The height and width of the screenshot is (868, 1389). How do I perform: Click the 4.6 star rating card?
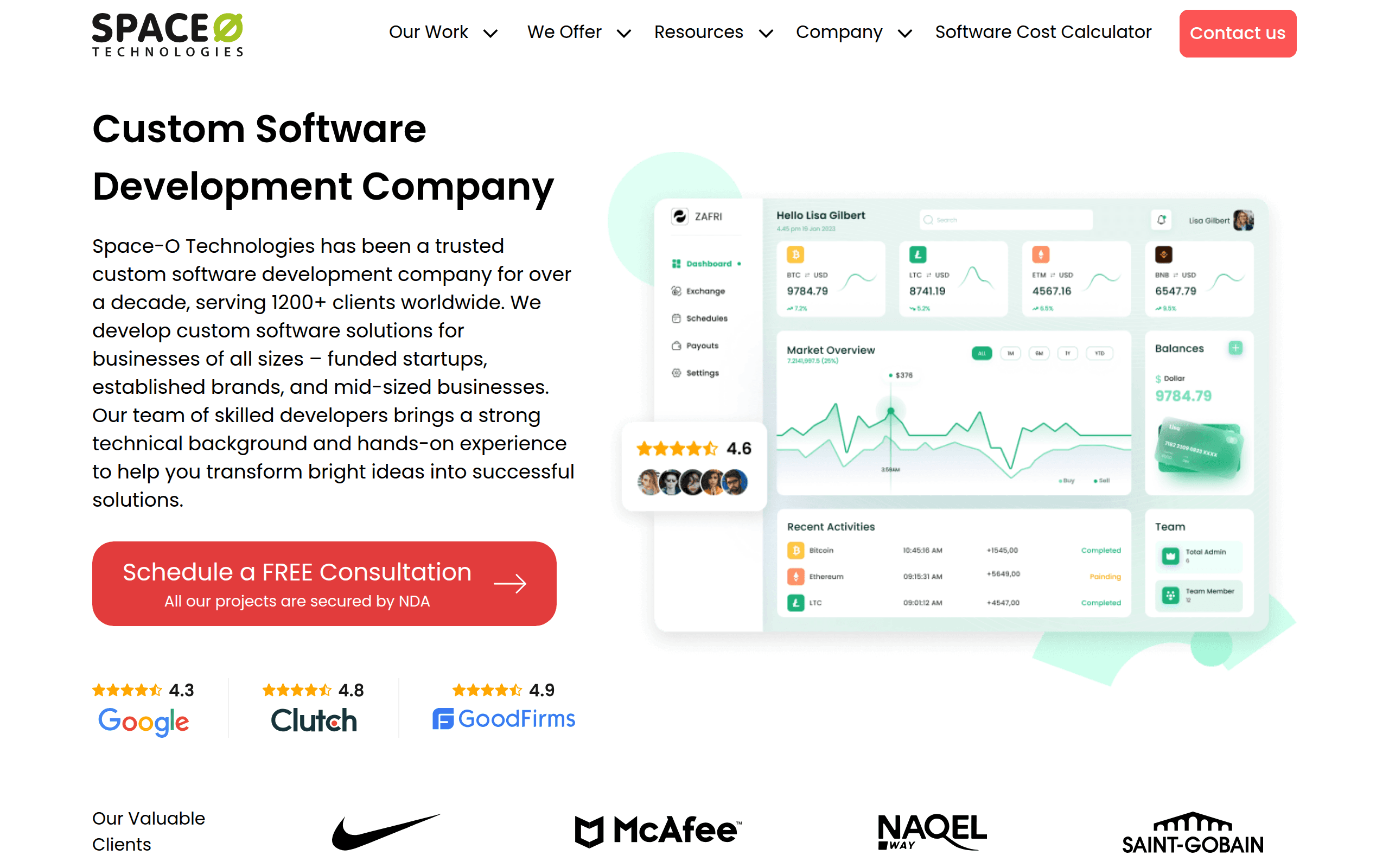click(694, 466)
